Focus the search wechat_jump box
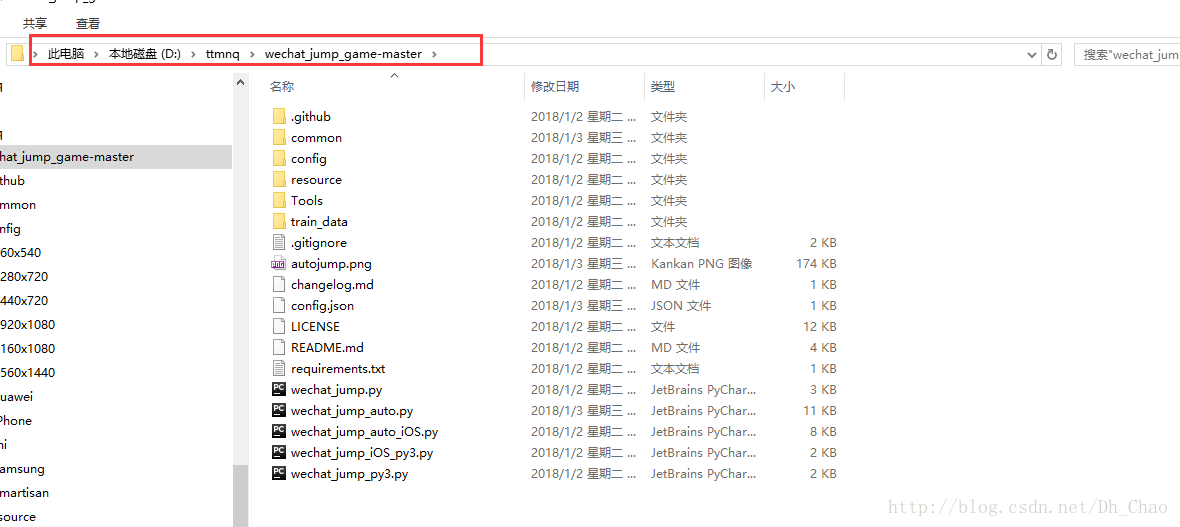The height and width of the screenshot is (527, 1180). (1127, 54)
